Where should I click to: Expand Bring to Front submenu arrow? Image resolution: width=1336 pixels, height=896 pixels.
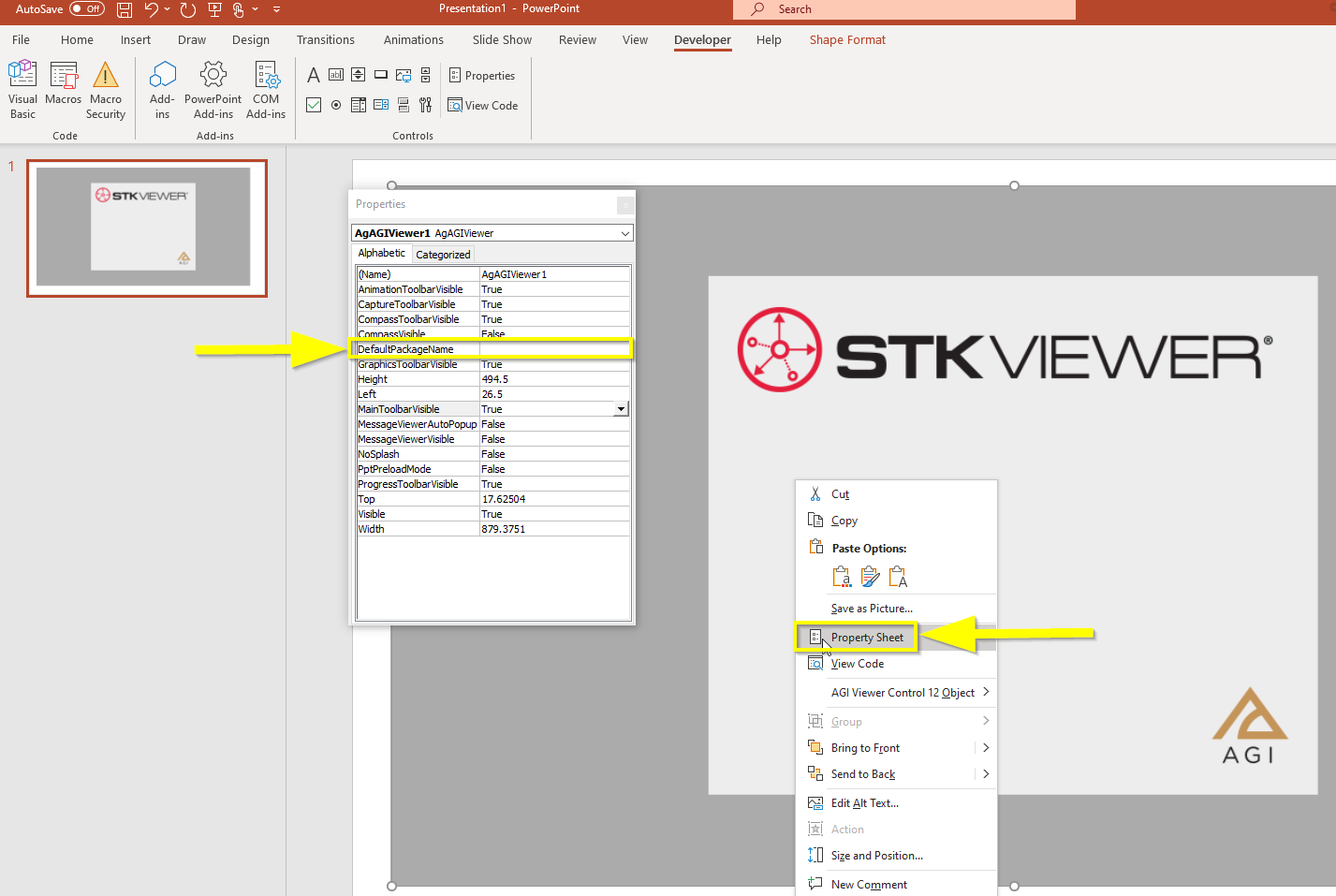click(986, 747)
